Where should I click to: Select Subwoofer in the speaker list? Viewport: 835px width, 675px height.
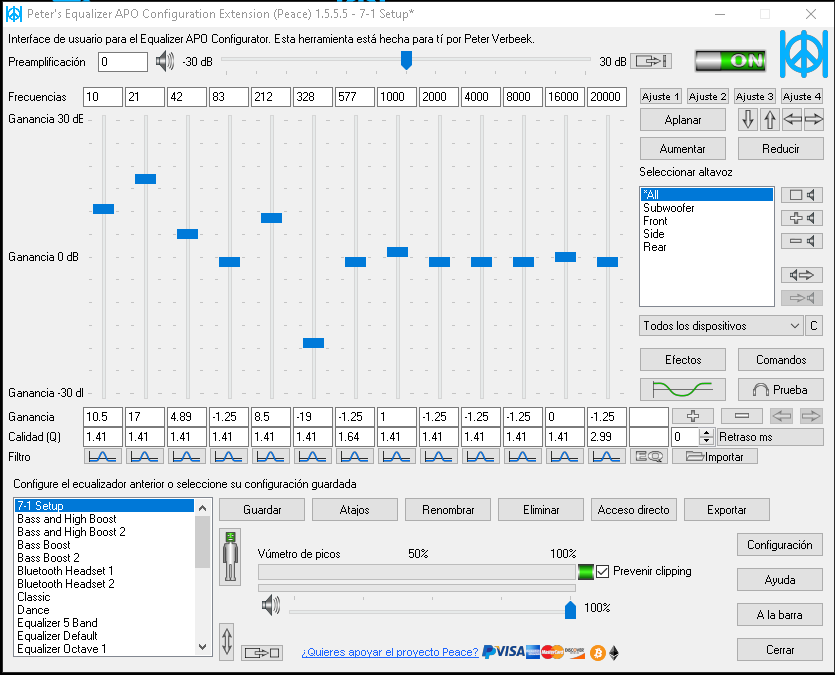[707, 208]
